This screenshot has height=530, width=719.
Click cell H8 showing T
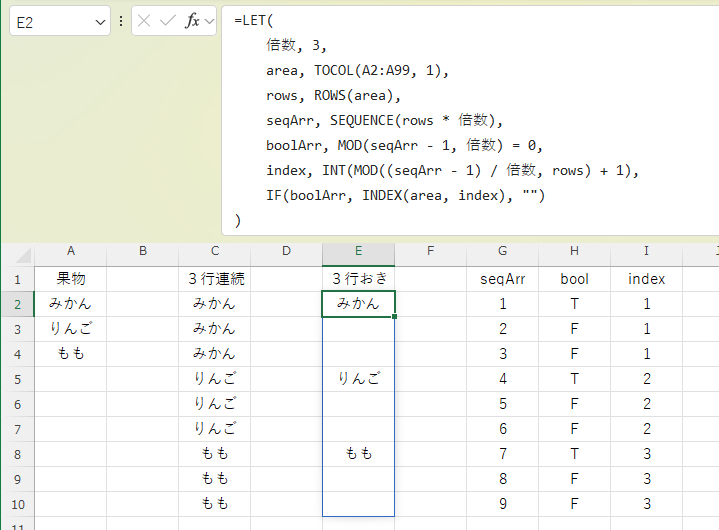point(575,454)
